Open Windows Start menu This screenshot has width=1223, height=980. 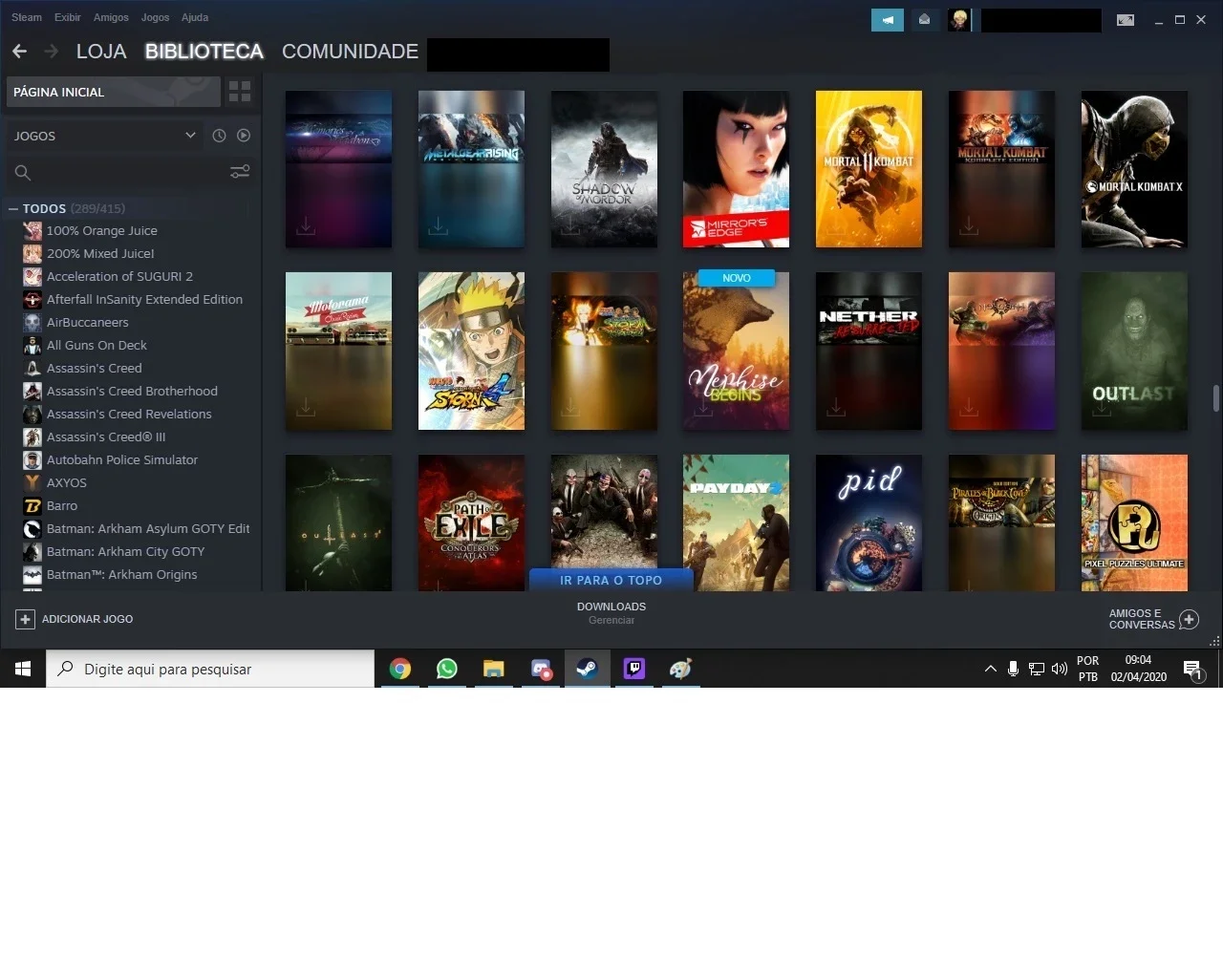[x=23, y=669]
